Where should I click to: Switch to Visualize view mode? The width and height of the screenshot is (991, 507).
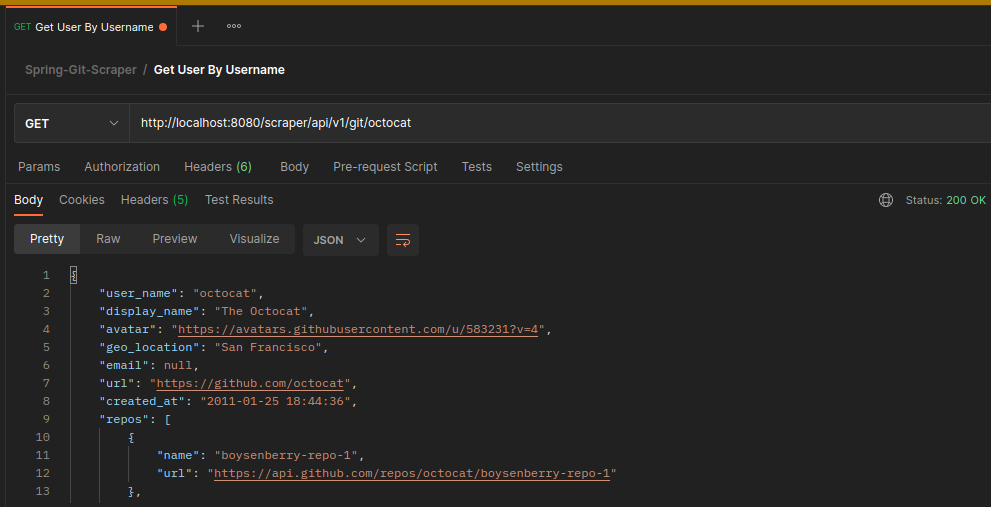click(x=254, y=239)
